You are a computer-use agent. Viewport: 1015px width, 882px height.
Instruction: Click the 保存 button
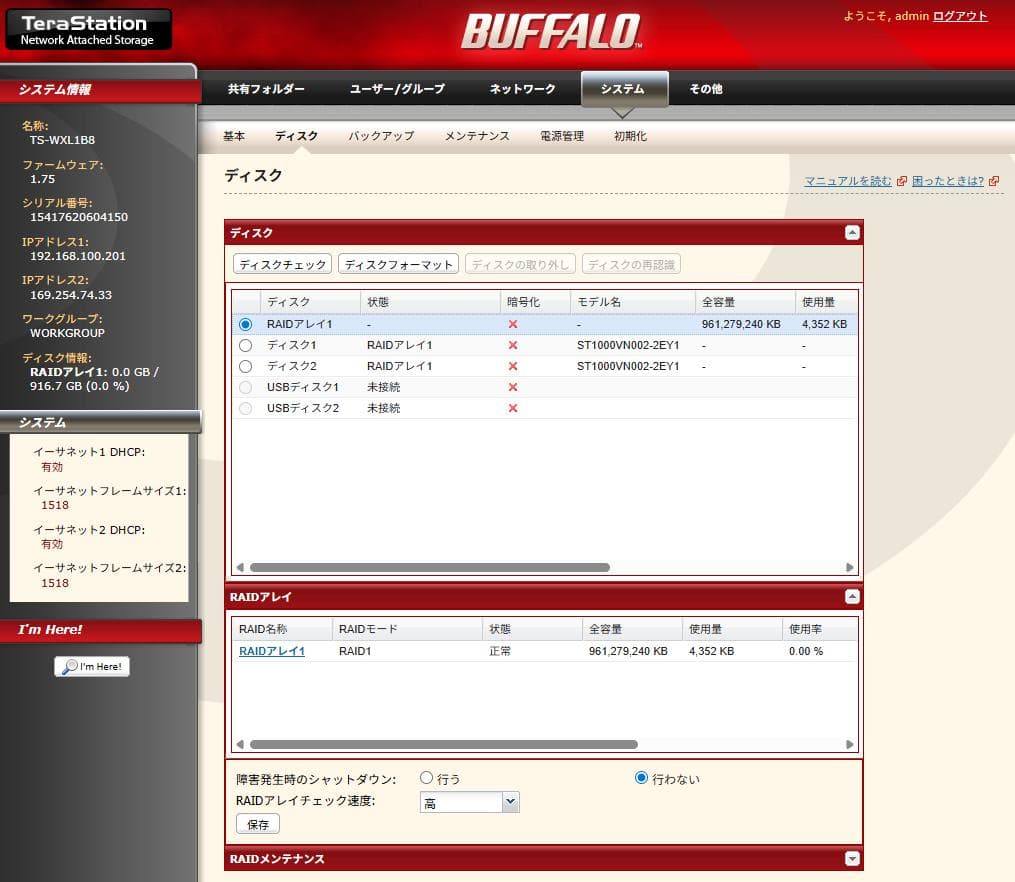coord(258,824)
